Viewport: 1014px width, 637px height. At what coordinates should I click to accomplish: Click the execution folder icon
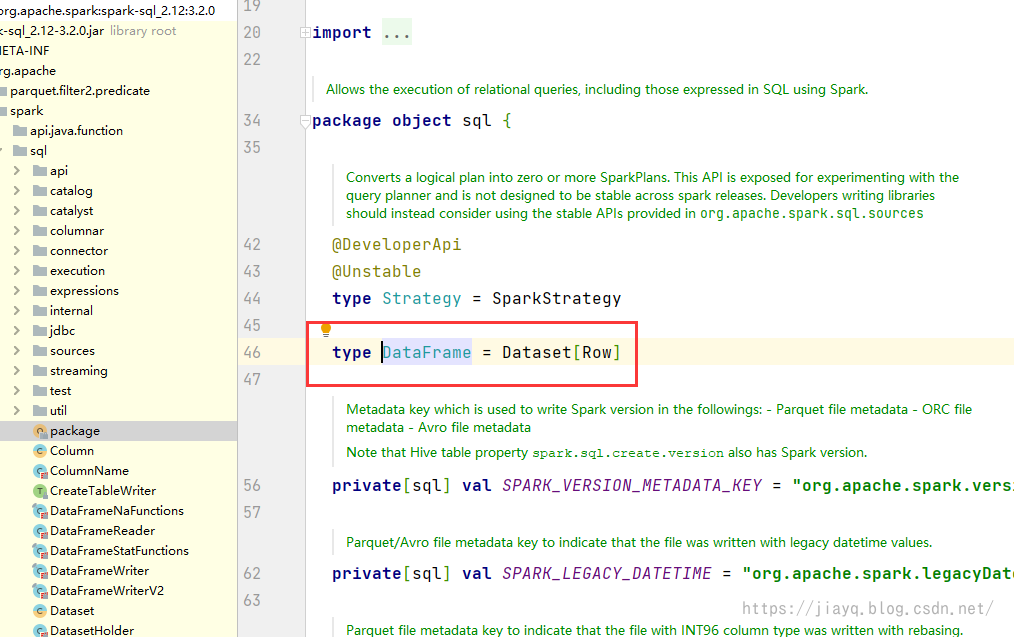(40, 271)
